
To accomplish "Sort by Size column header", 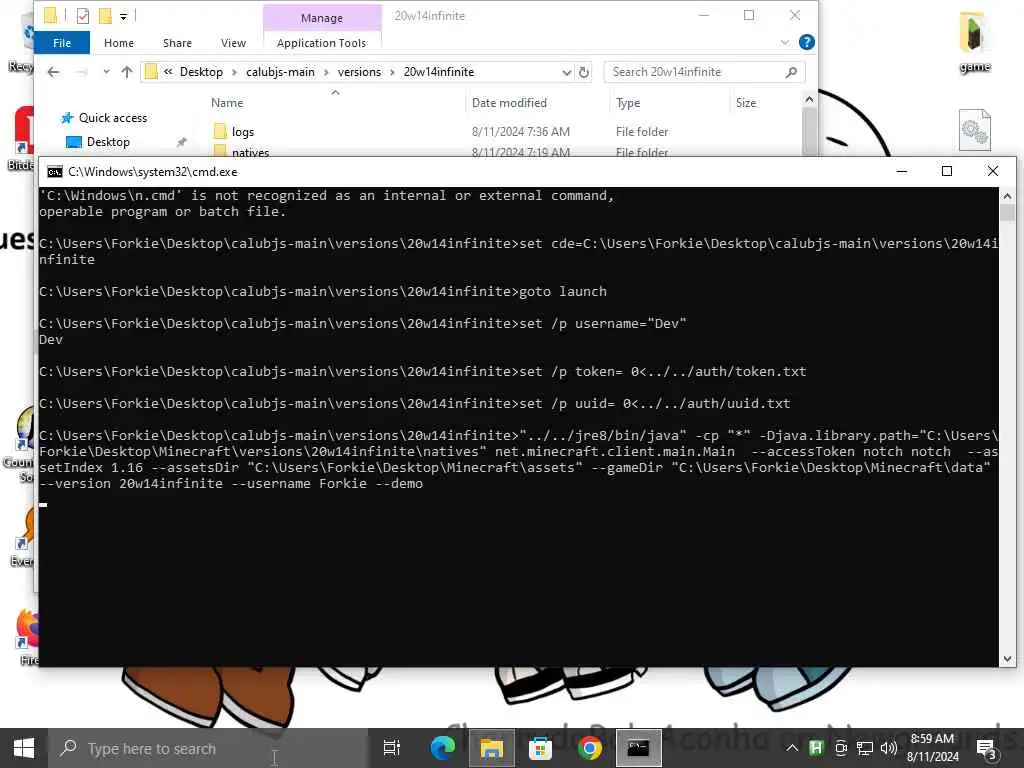I will pos(746,103).
